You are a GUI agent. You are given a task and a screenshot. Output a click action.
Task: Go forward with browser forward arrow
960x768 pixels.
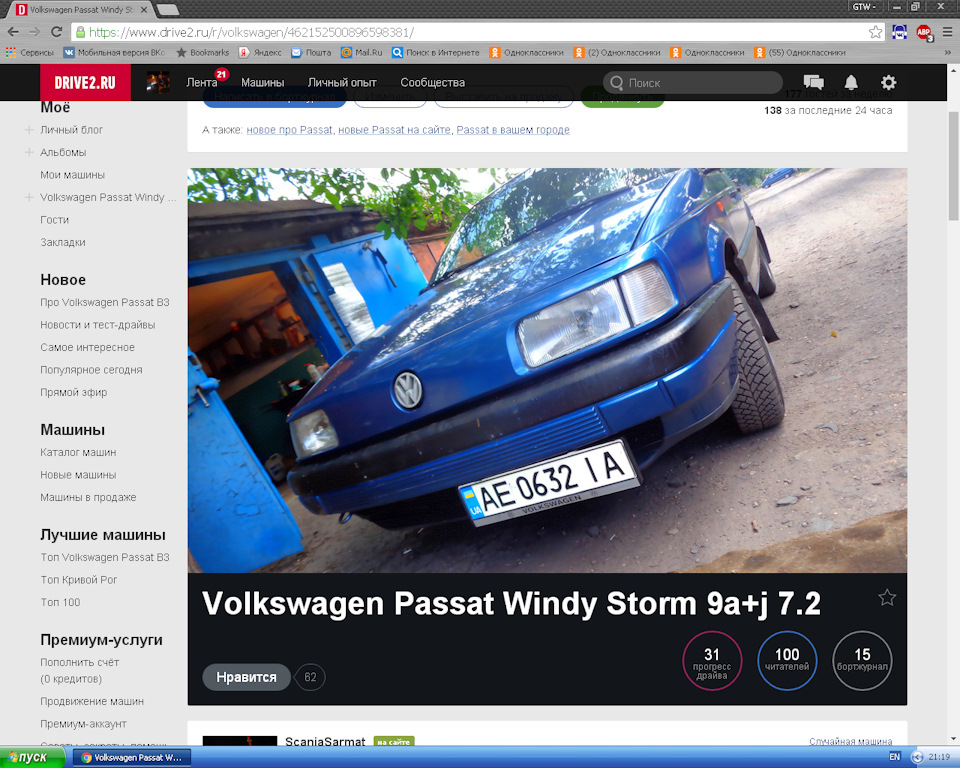pos(35,32)
